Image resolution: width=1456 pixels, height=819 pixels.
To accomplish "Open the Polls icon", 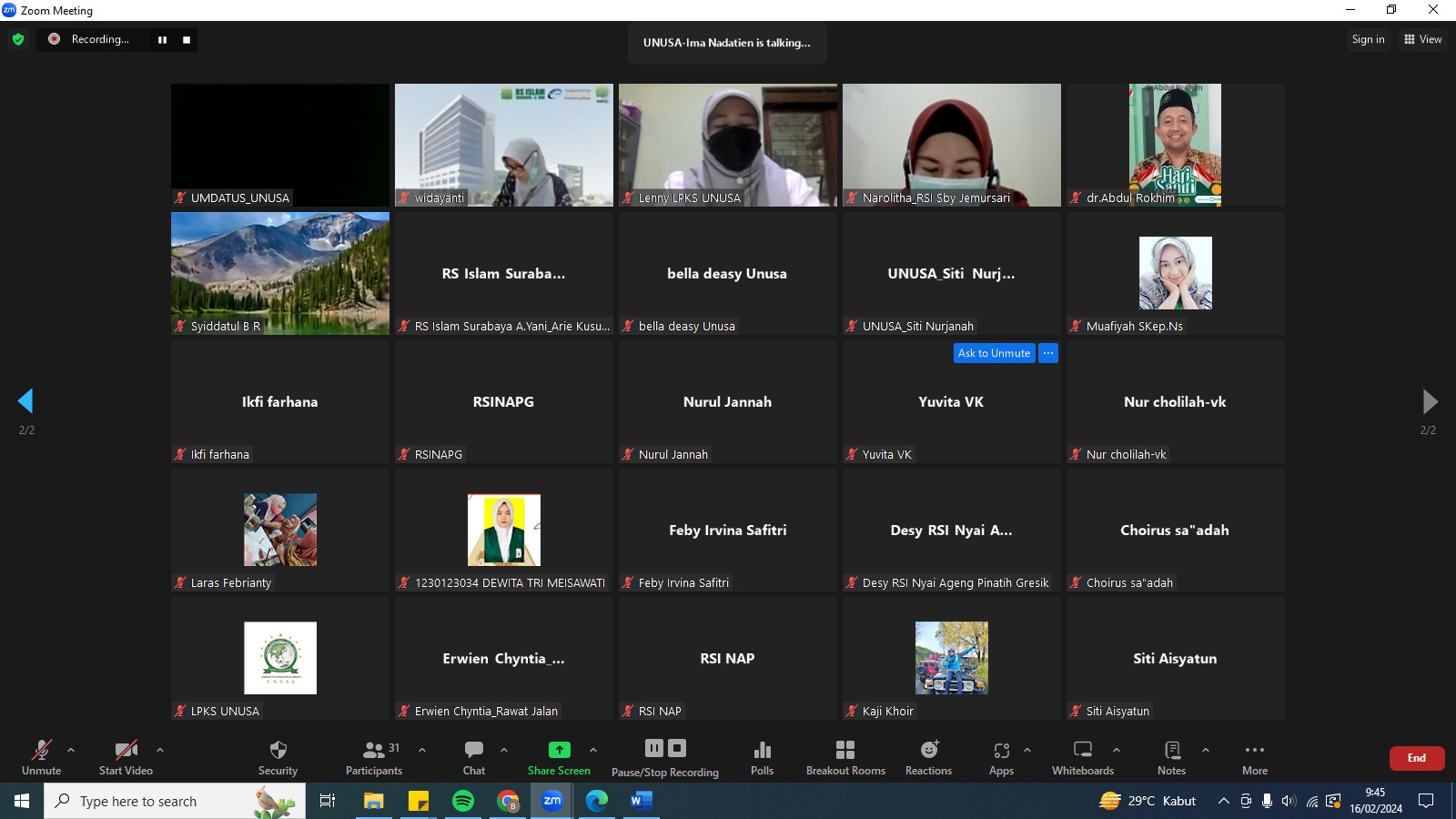I will click(x=763, y=751).
